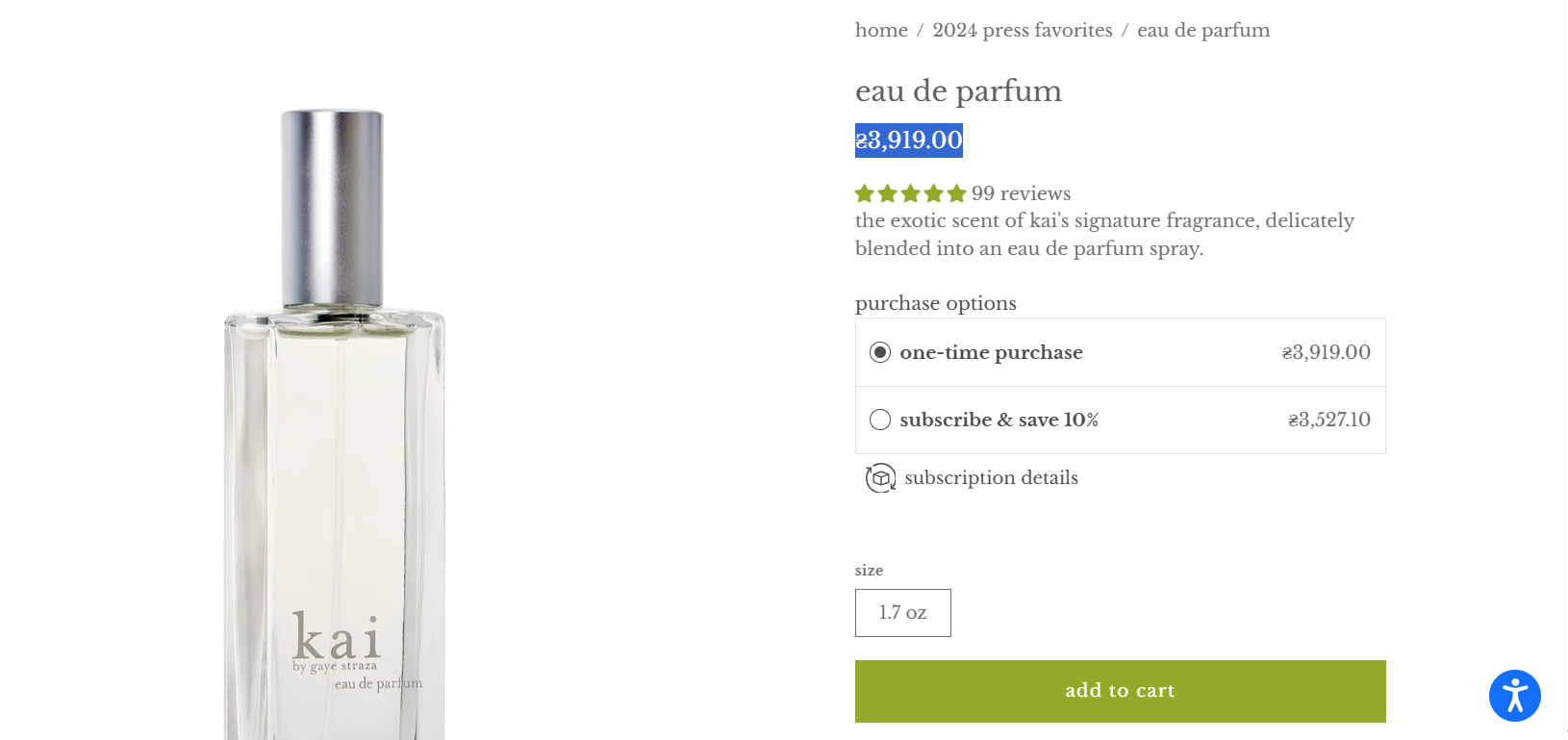
Task: Click the size label
Action: click(x=869, y=571)
